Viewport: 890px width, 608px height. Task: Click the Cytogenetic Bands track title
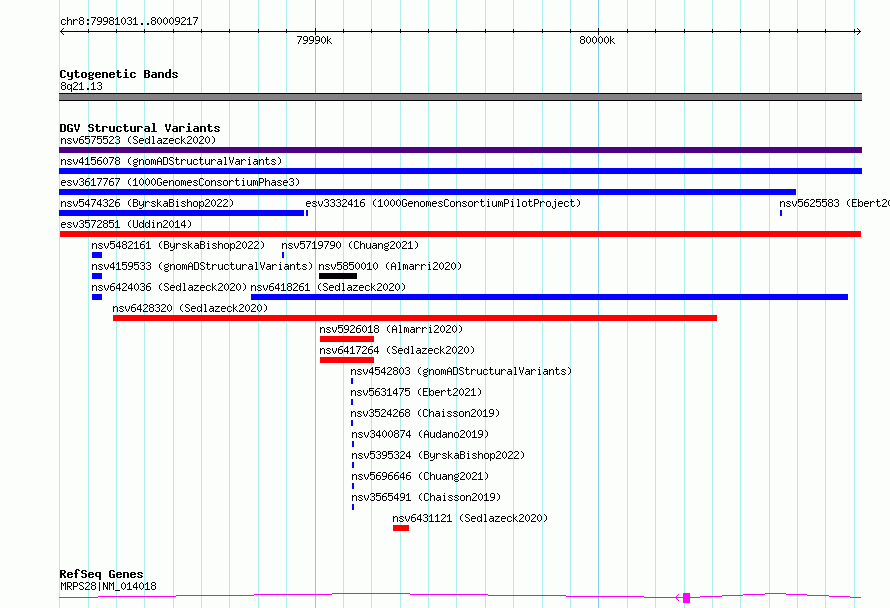tap(119, 74)
